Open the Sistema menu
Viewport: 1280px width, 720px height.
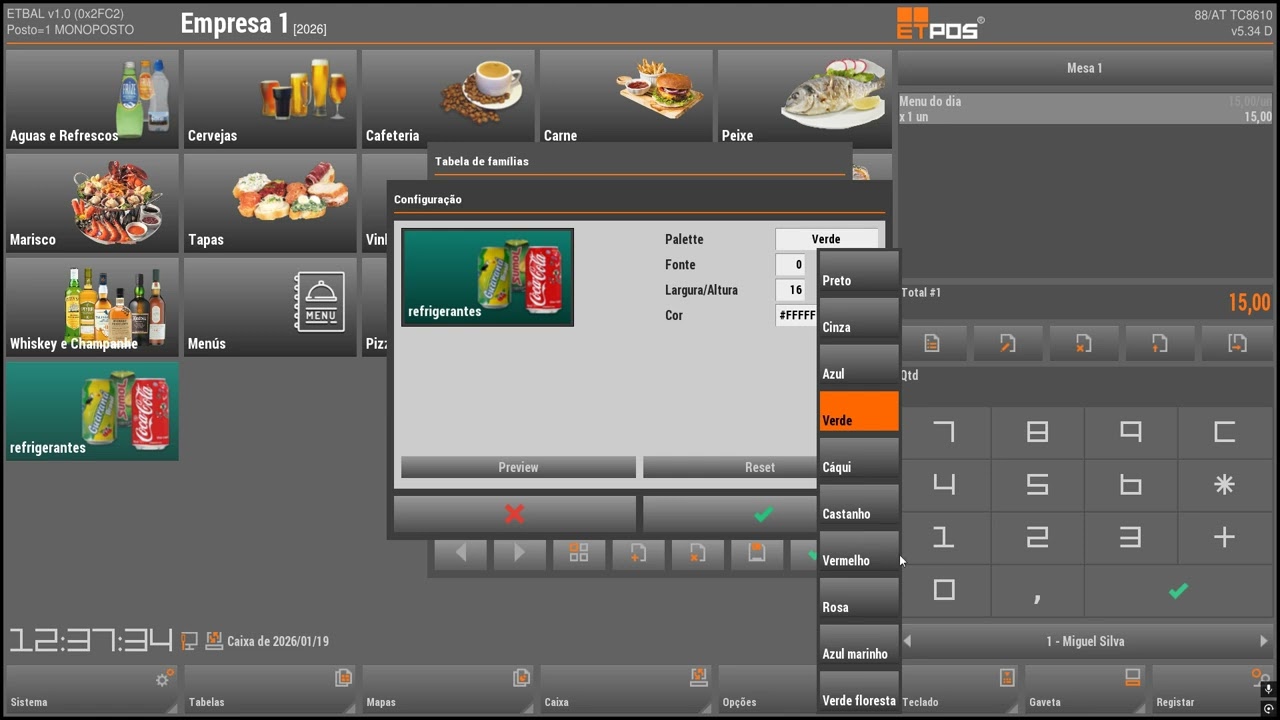click(x=92, y=690)
